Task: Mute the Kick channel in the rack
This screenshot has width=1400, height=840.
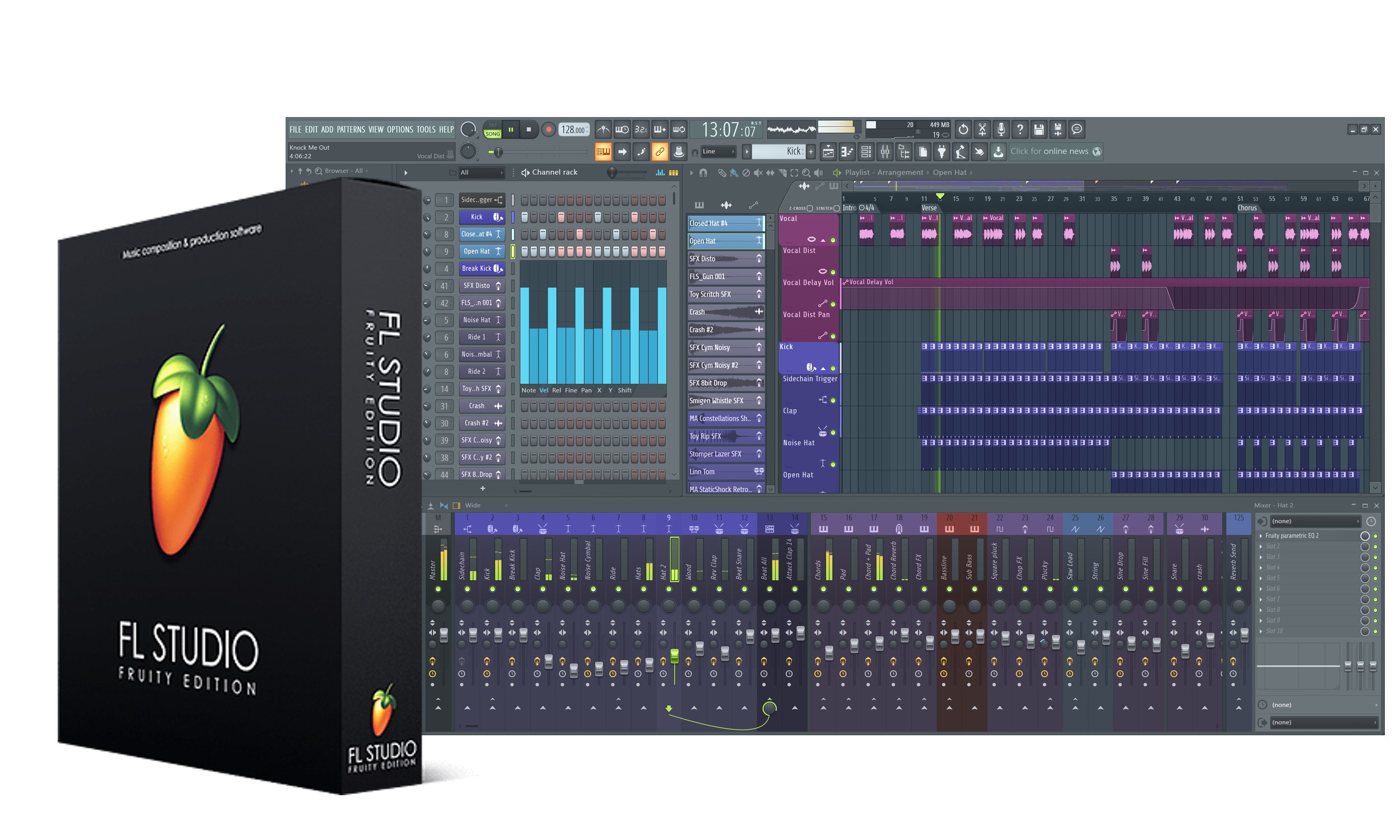Action: click(427, 217)
